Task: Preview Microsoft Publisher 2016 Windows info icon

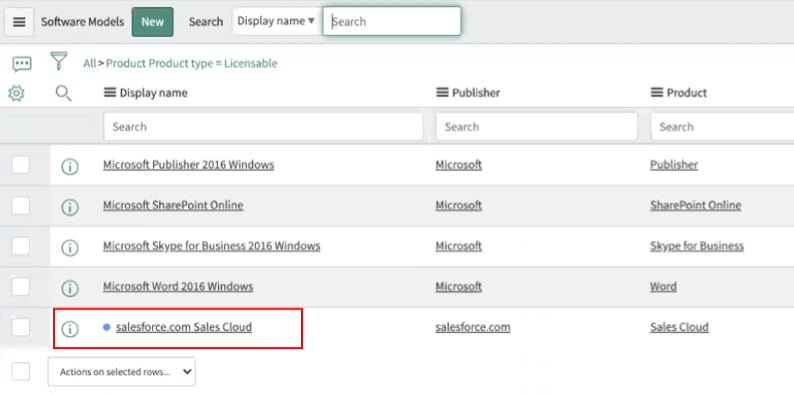Action: click(x=70, y=167)
